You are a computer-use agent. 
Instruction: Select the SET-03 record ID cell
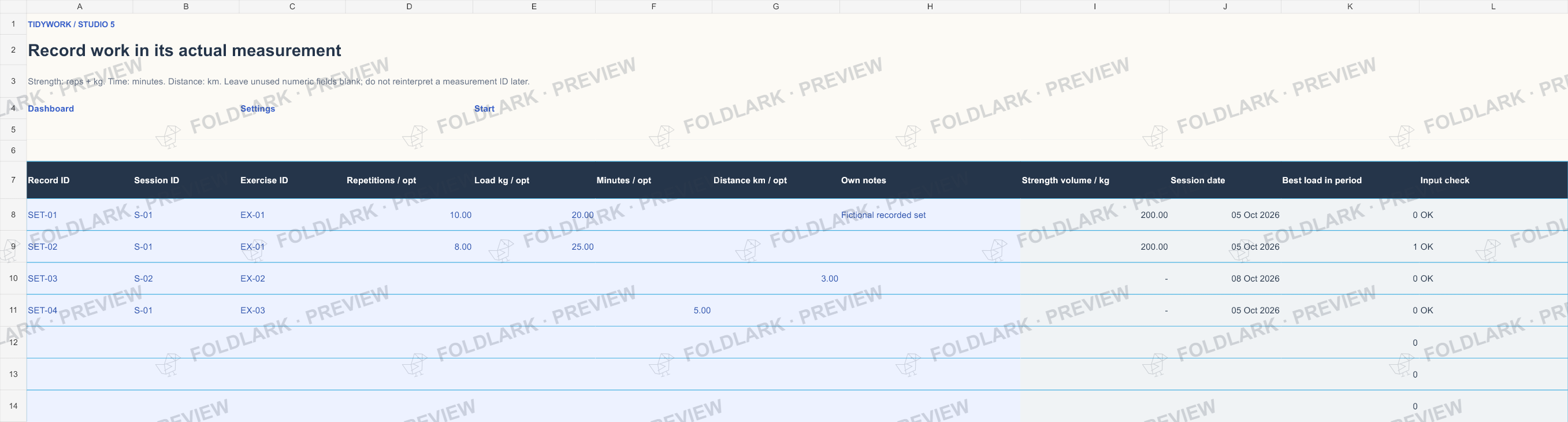point(80,278)
